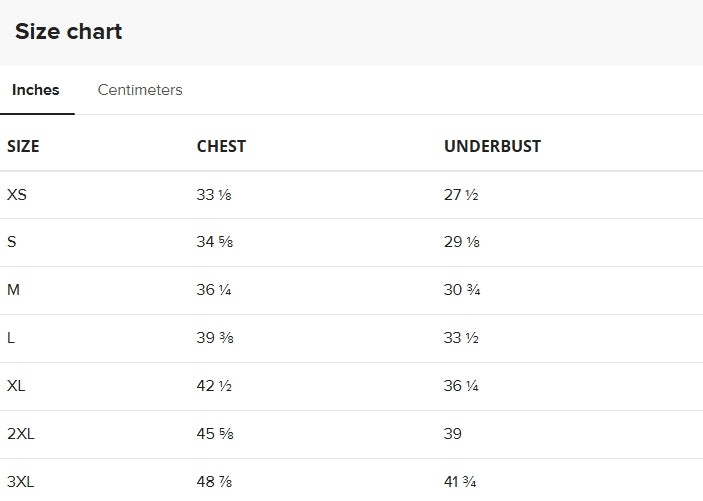Switch to the Centimeters tab
This screenshot has height=501, width=703.
tap(140, 90)
